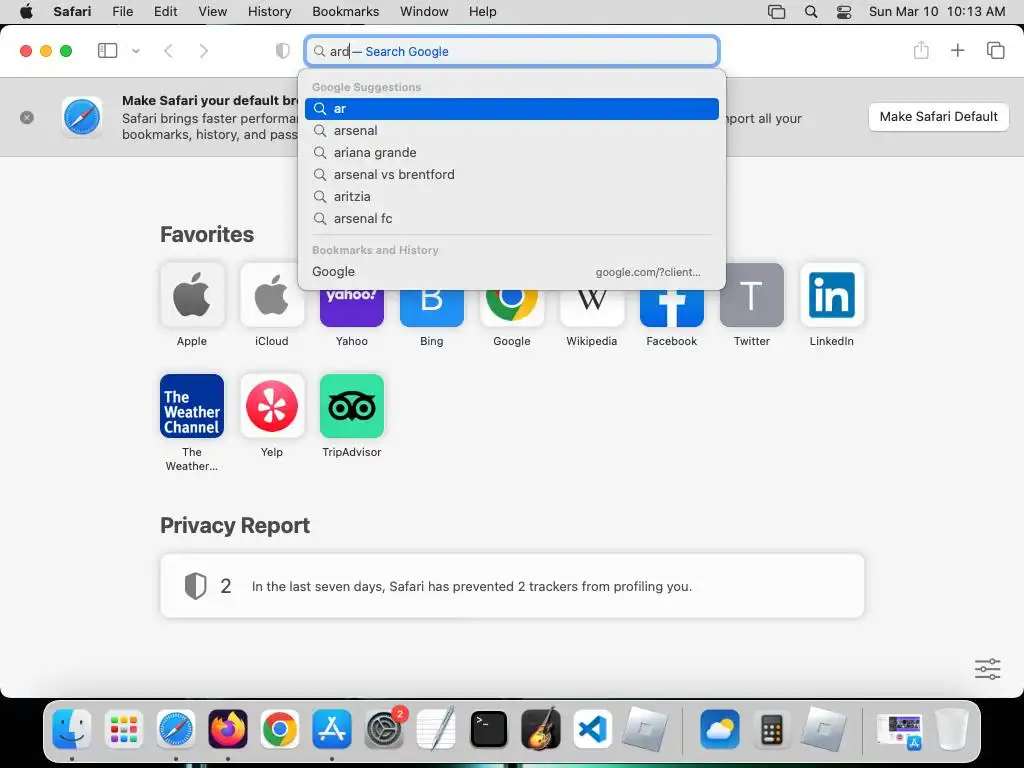Open the Bookmarks menu

[x=346, y=12]
